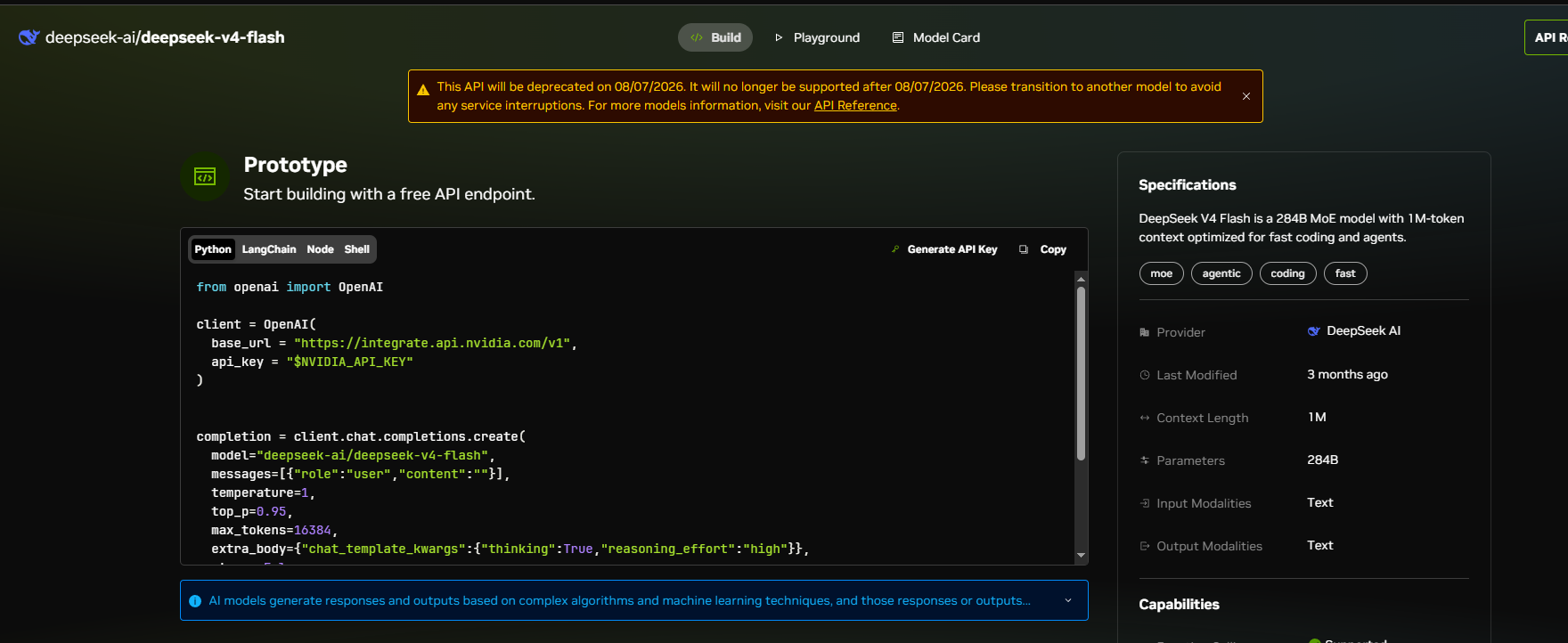Click the key icon beside Generate API Key
The width and height of the screenshot is (1568, 643).
coord(895,249)
